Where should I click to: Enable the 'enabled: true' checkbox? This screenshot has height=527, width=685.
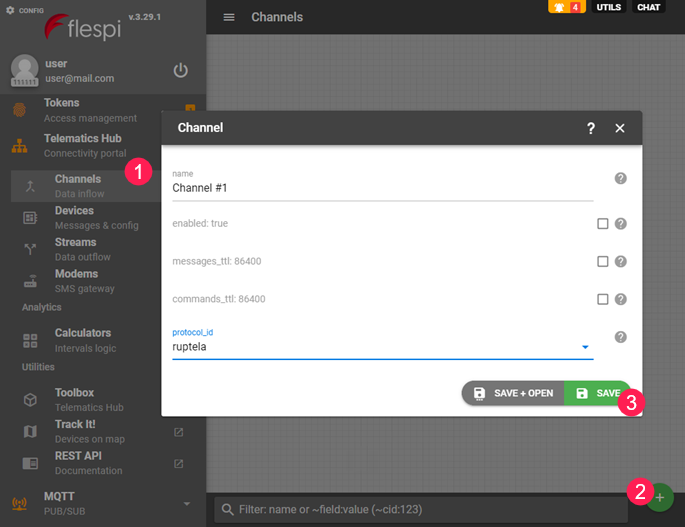(x=602, y=224)
